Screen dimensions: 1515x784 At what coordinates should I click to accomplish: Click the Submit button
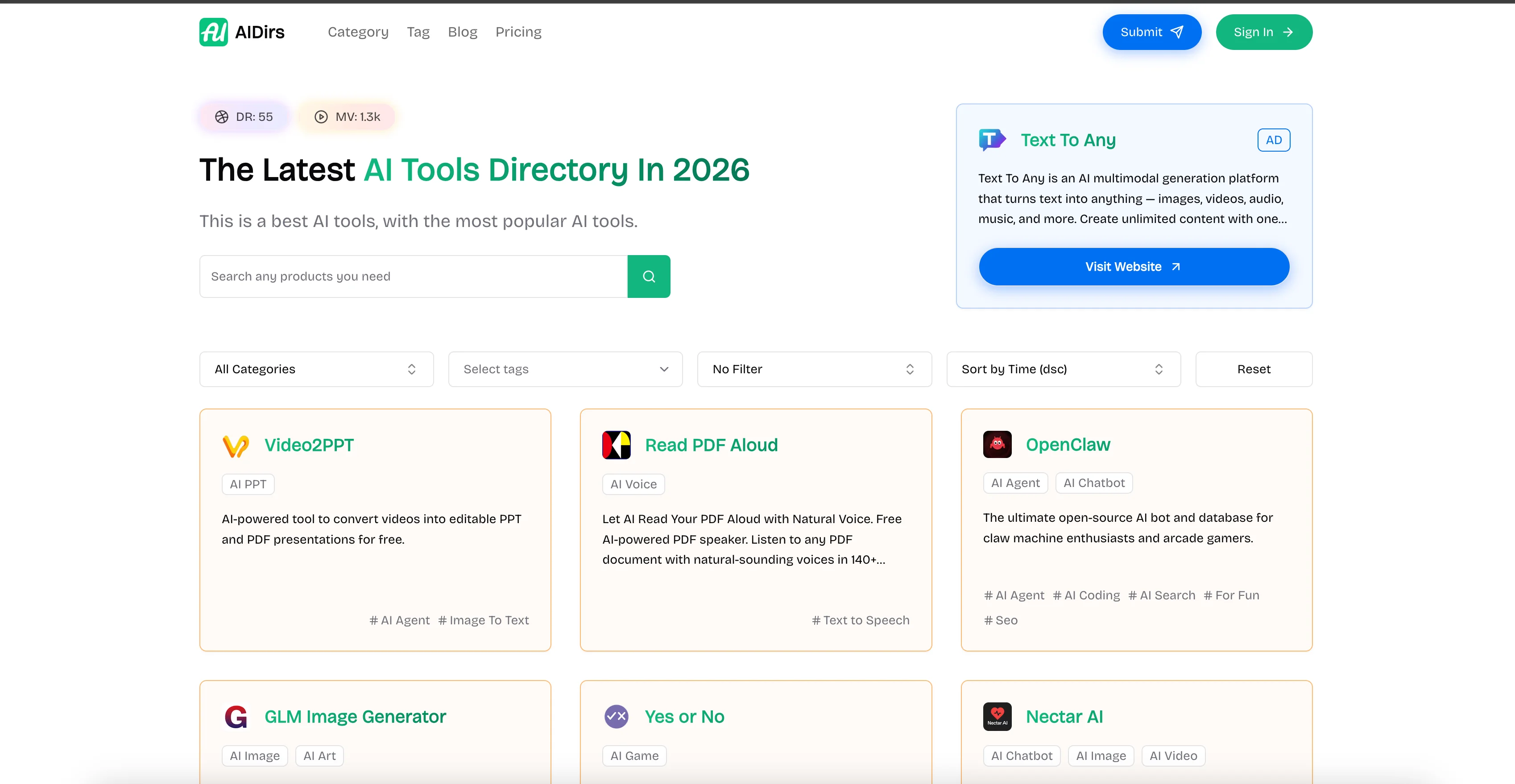(x=1151, y=32)
